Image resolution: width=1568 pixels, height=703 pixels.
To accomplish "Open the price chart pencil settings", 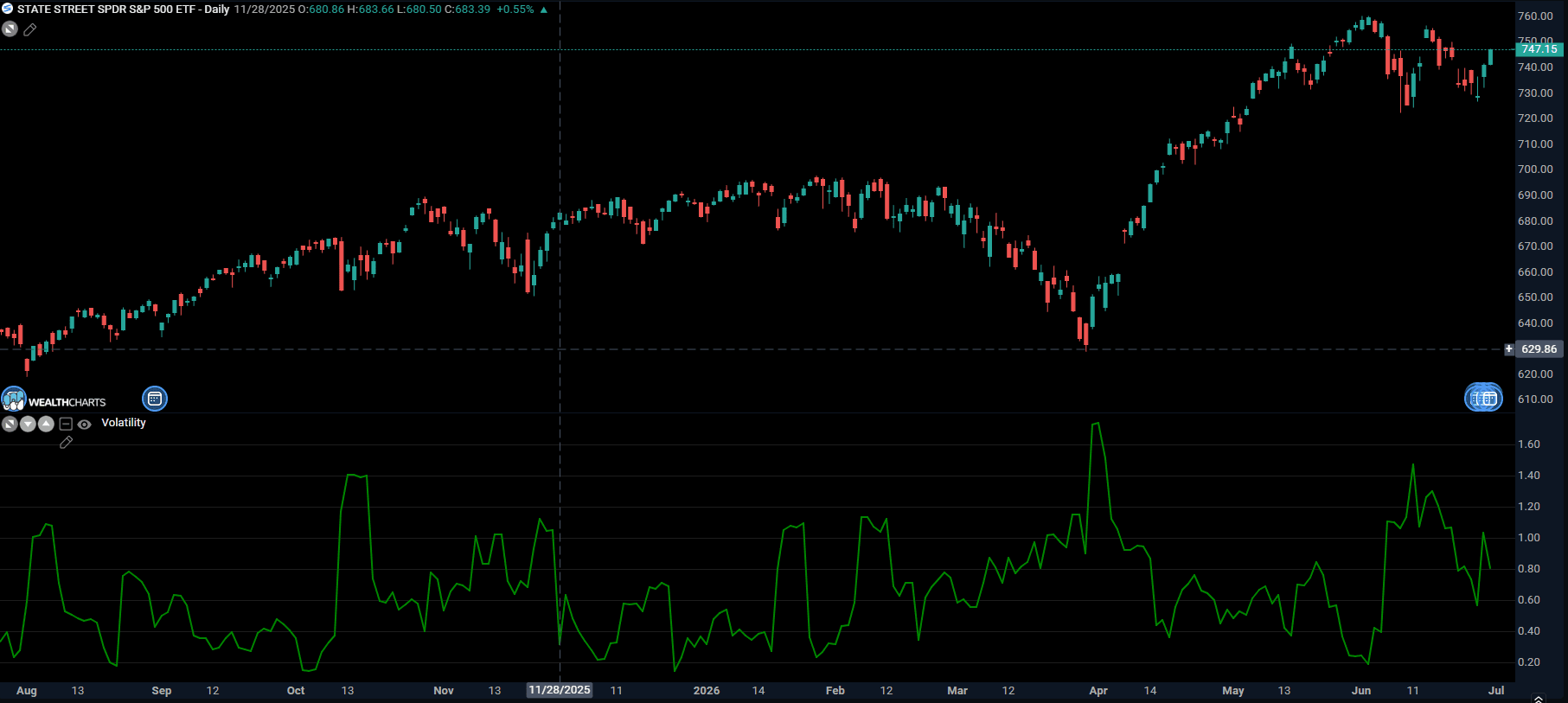I will click(30, 29).
